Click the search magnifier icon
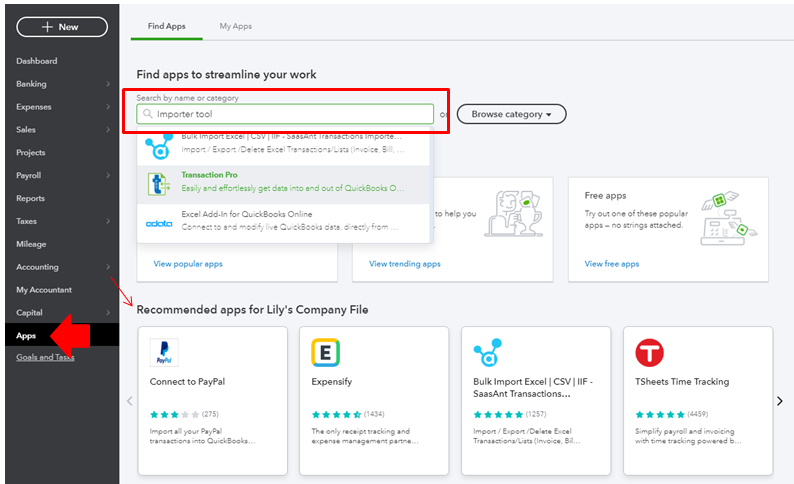 (149, 114)
